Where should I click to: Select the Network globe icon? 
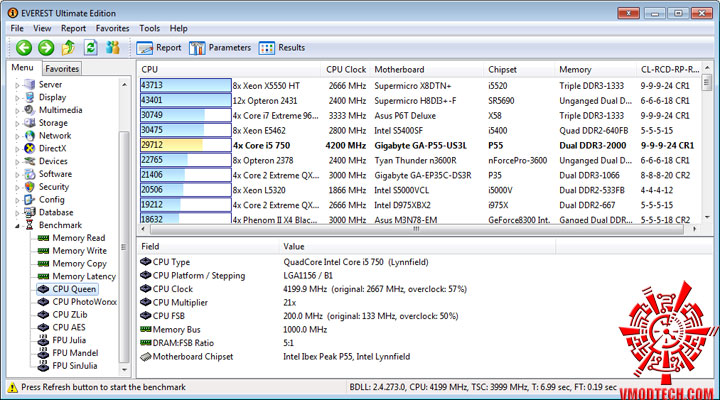(29, 135)
